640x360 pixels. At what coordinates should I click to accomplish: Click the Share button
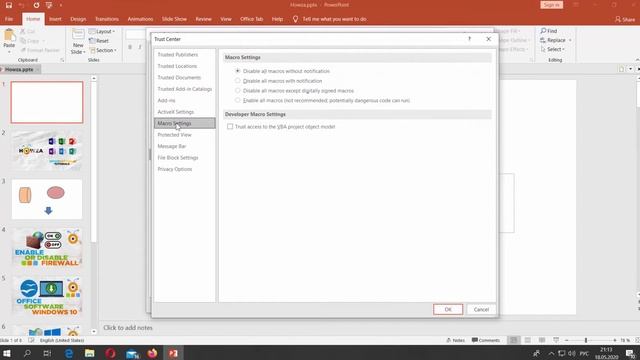click(x=625, y=19)
